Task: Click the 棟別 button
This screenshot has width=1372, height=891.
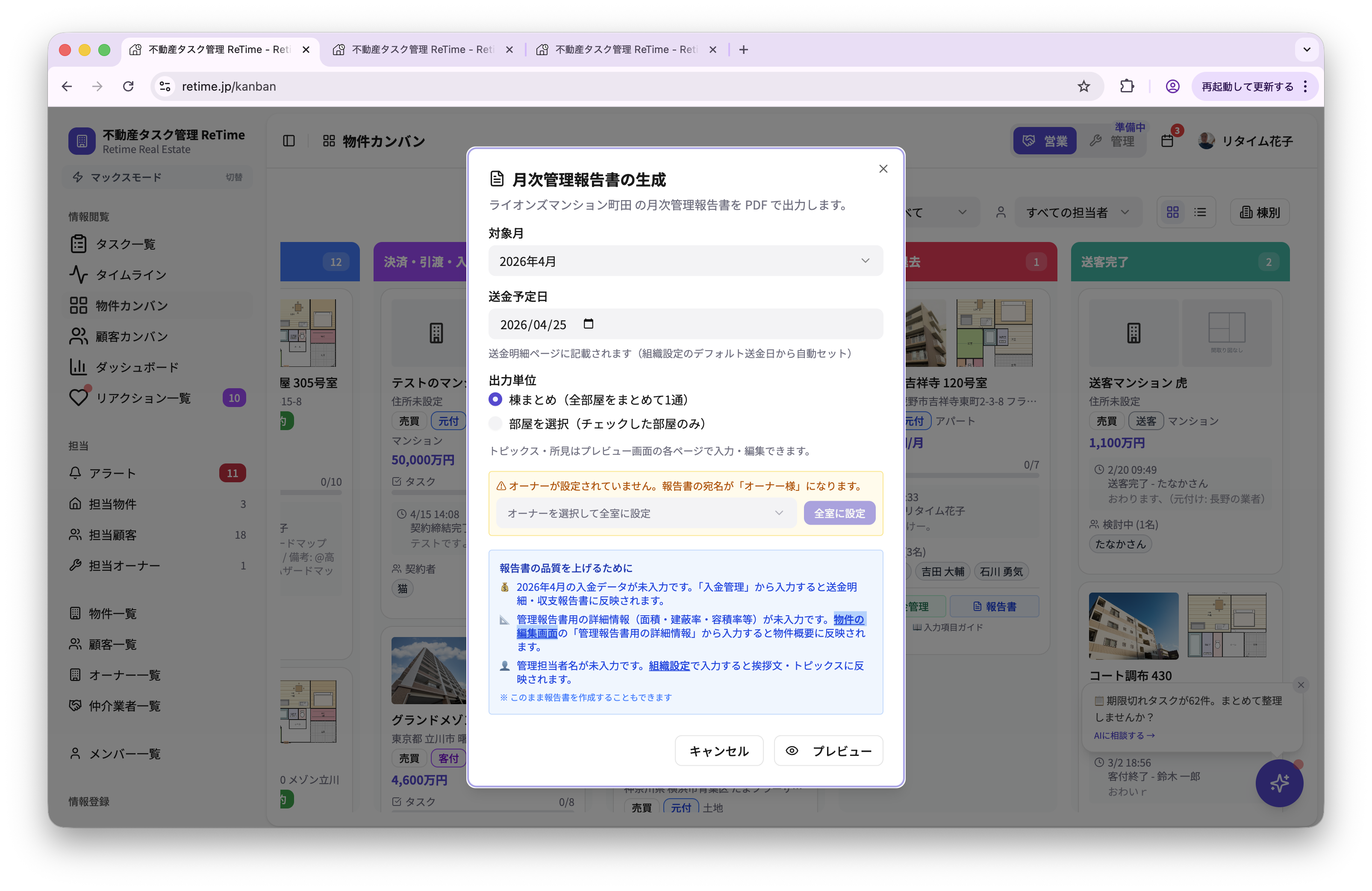Action: tap(1259, 212)
